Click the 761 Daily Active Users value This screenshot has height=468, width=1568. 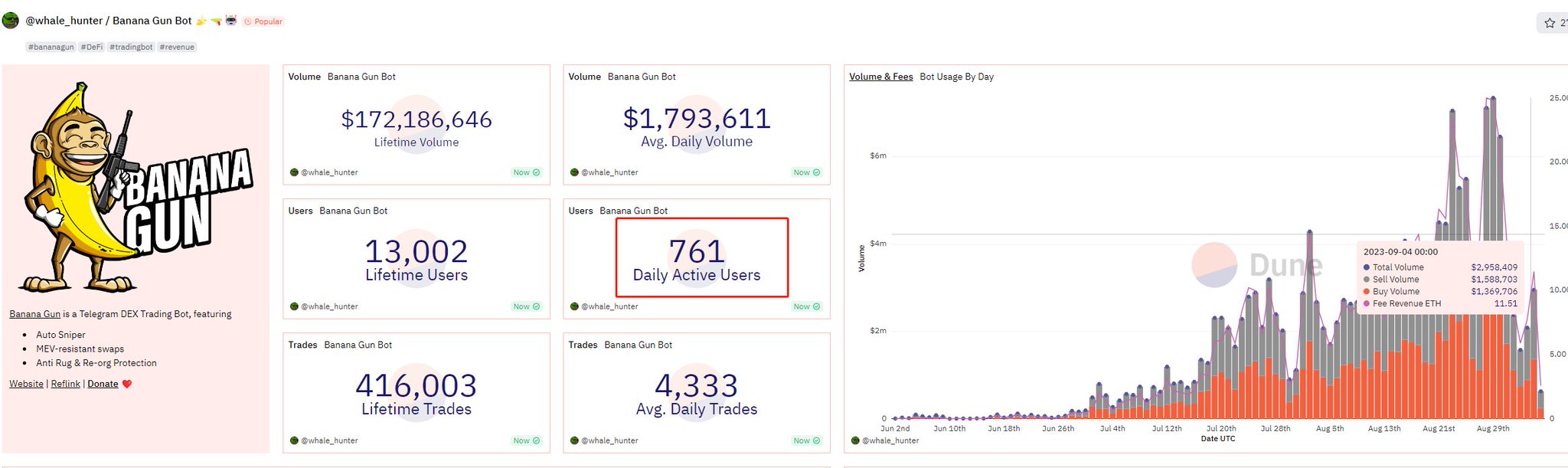tap(697, 251)
